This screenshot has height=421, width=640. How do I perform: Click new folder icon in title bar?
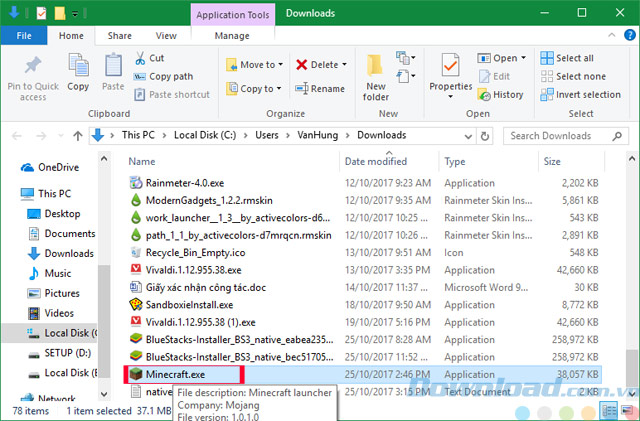[x=60, y=13]
